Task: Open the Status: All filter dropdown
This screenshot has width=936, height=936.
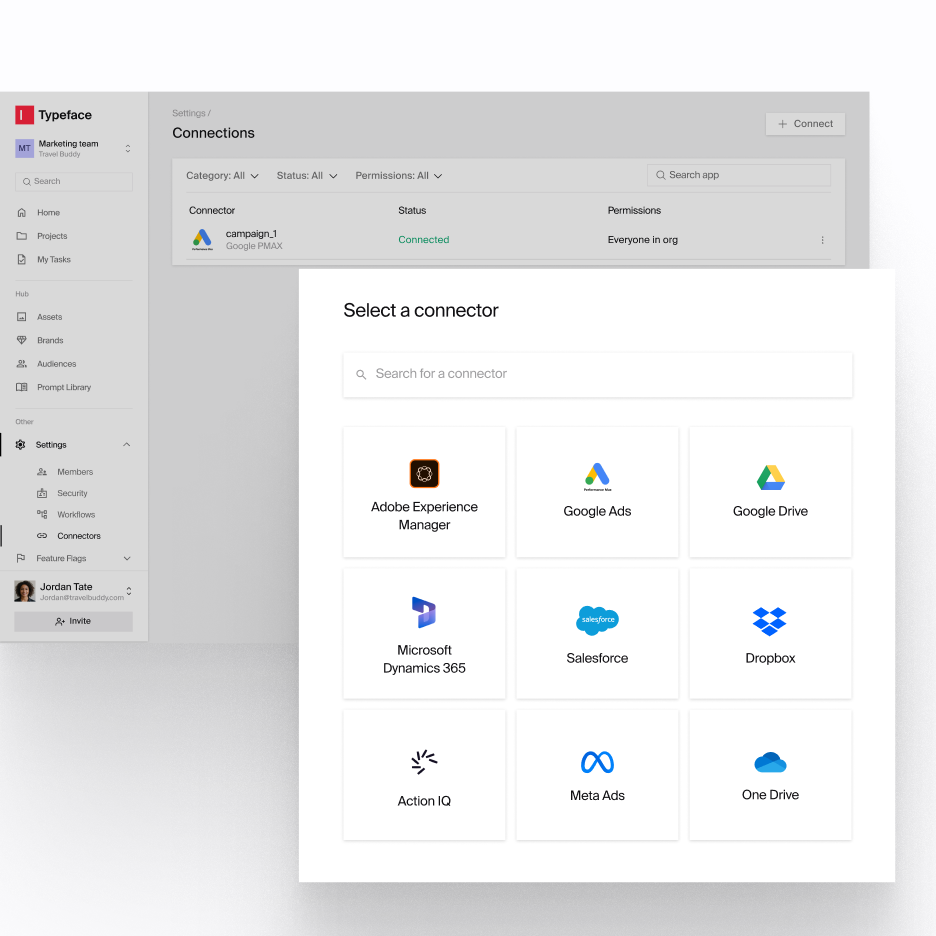Action: tap(307, 176)
